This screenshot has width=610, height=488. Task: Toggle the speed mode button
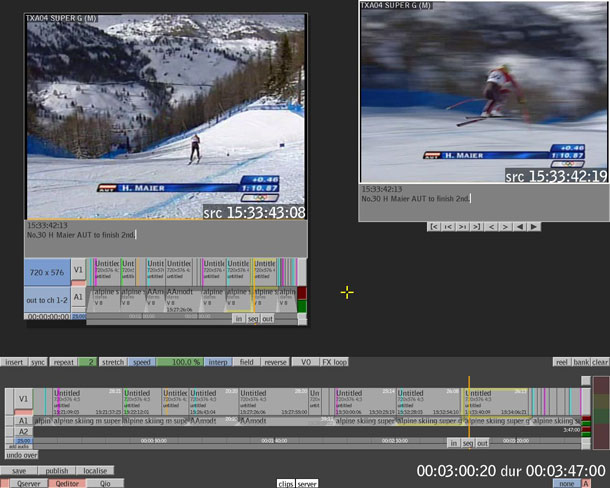[x=142, y=362]
